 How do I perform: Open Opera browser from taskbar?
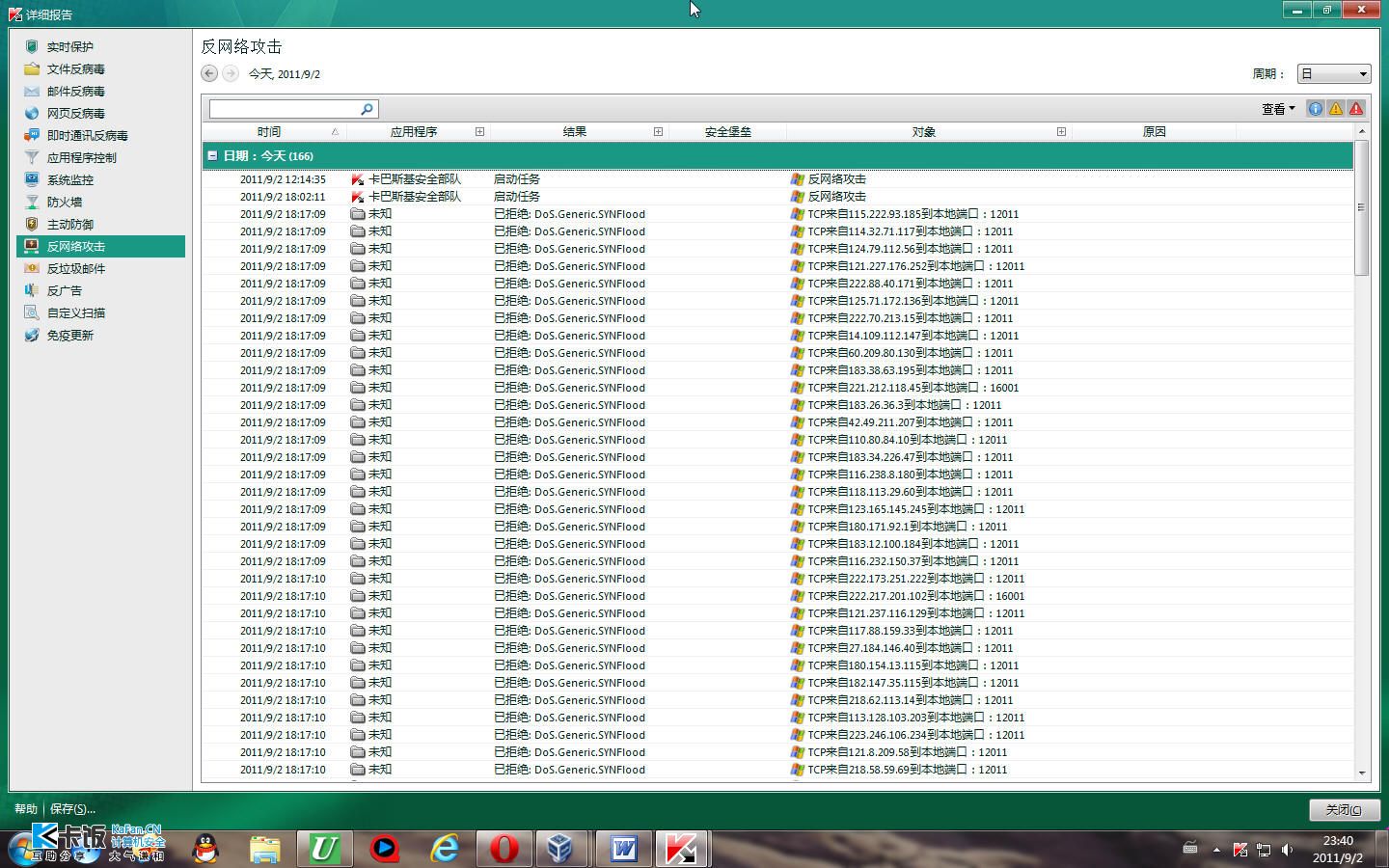pos(504,849)
